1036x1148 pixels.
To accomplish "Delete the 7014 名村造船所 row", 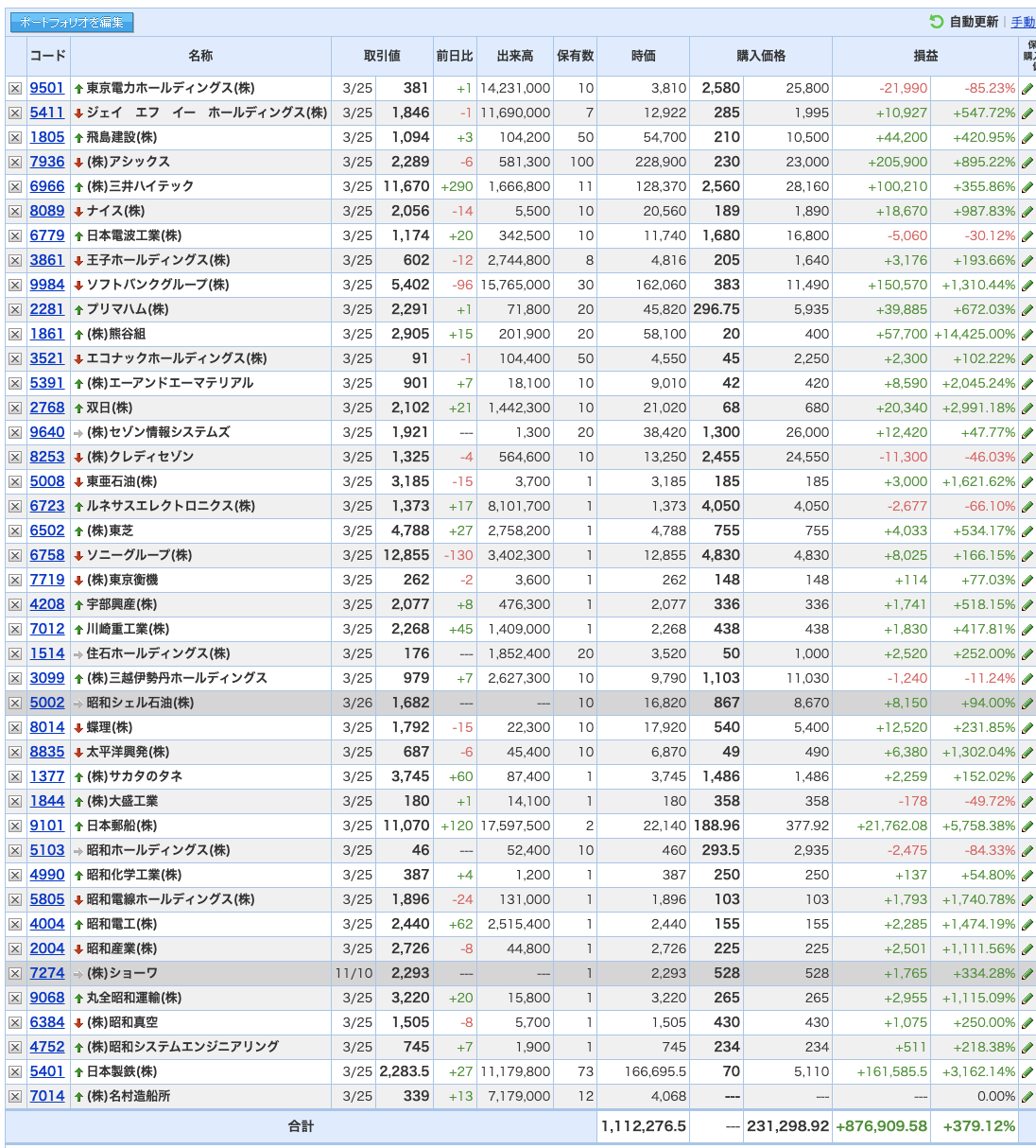I will tap(15, 1096).
